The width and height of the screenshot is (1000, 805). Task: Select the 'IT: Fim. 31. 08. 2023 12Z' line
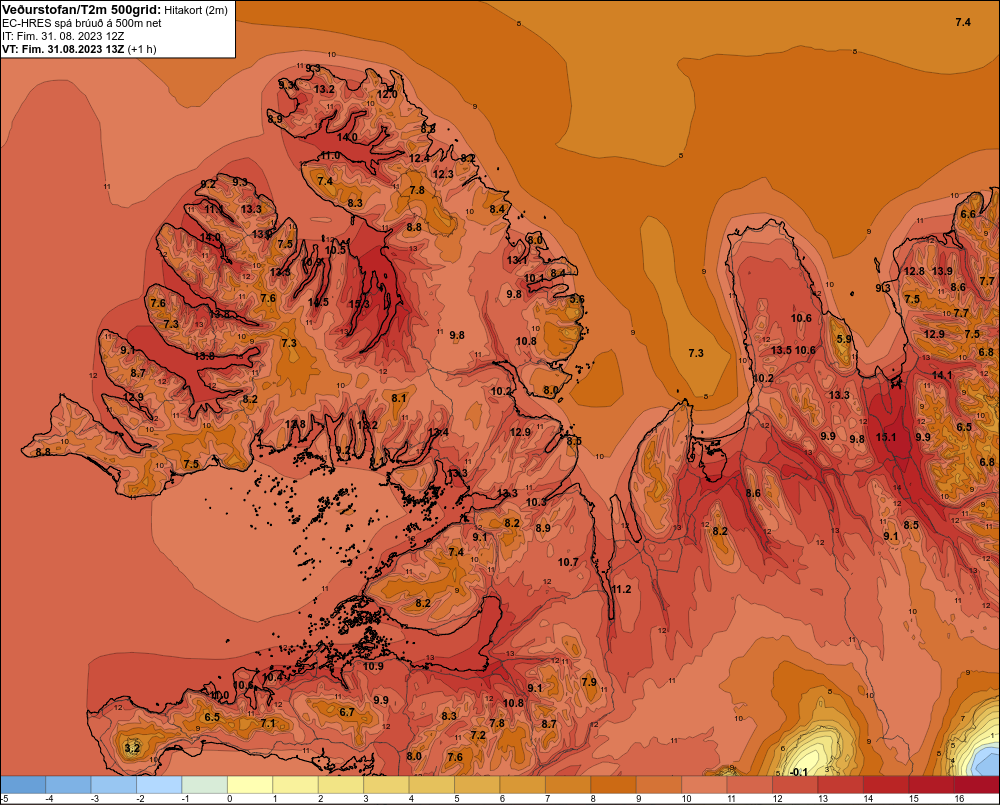click(63, 36)
